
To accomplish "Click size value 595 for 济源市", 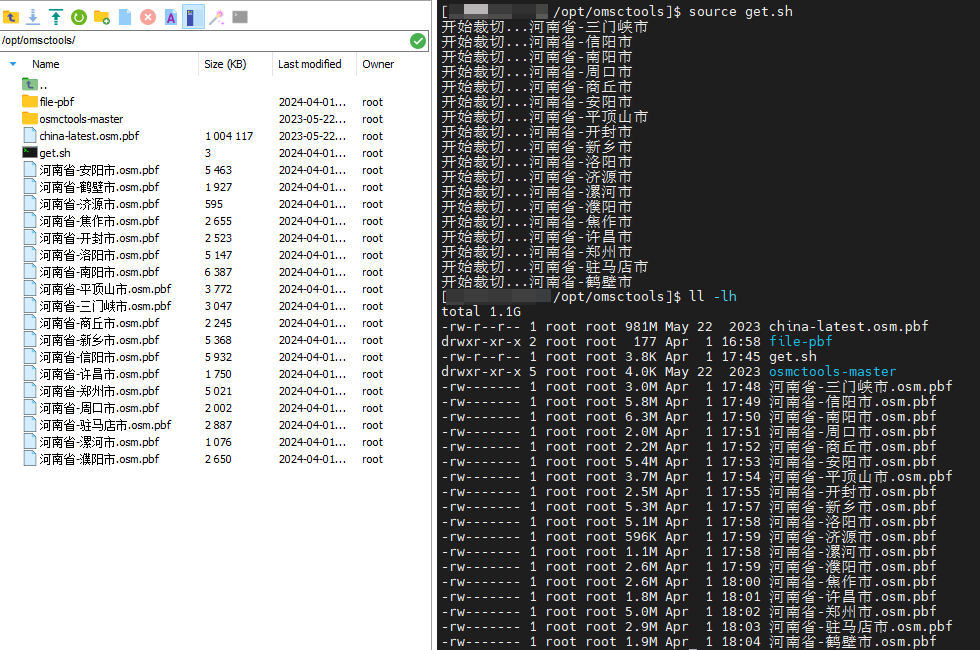I will click(214, 204).
